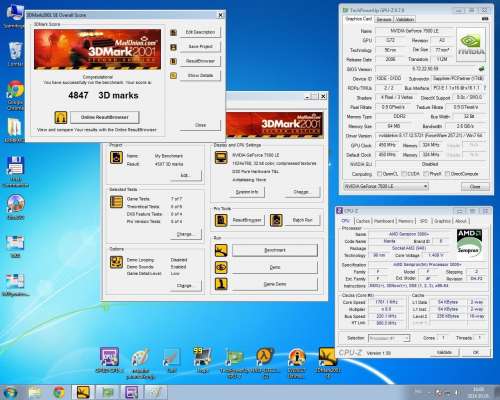The height and width of the screenshot is (400, 500).
Task: Click the Validate button in CPU-Z
Action: 444,352
